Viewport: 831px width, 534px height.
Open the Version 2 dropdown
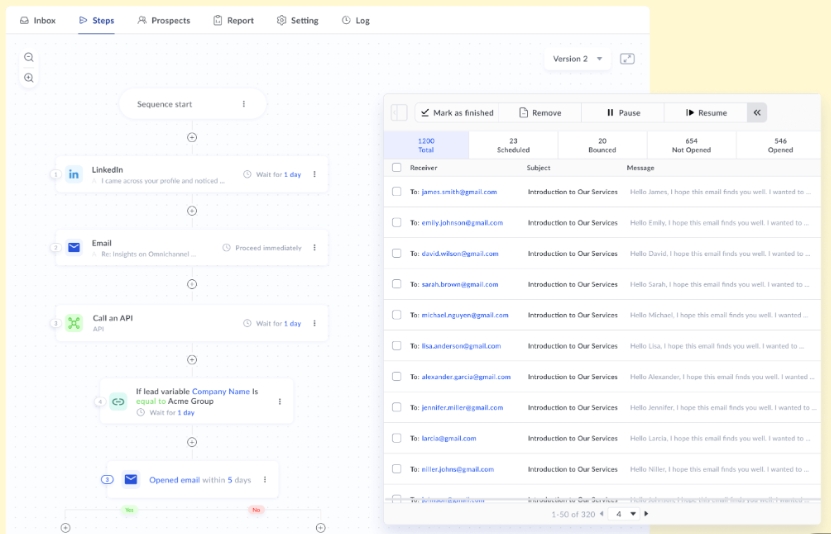577,59
